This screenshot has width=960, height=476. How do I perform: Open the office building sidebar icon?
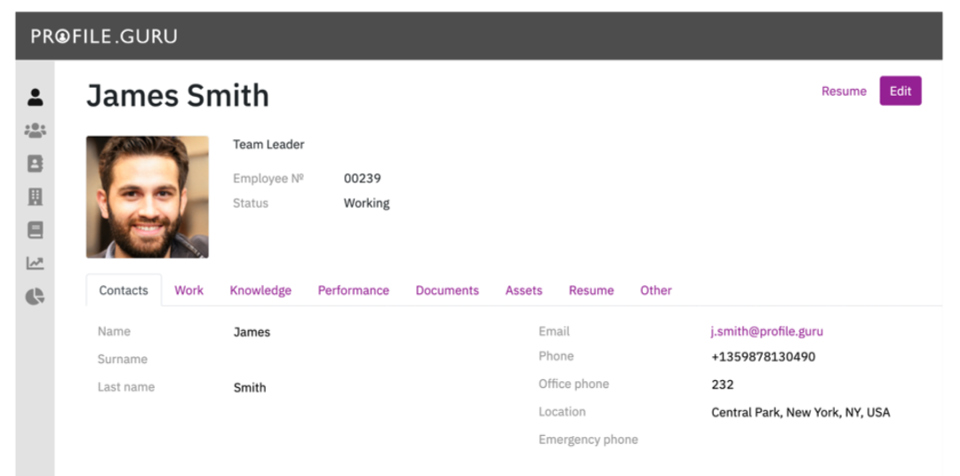click(x=35, y=197)
